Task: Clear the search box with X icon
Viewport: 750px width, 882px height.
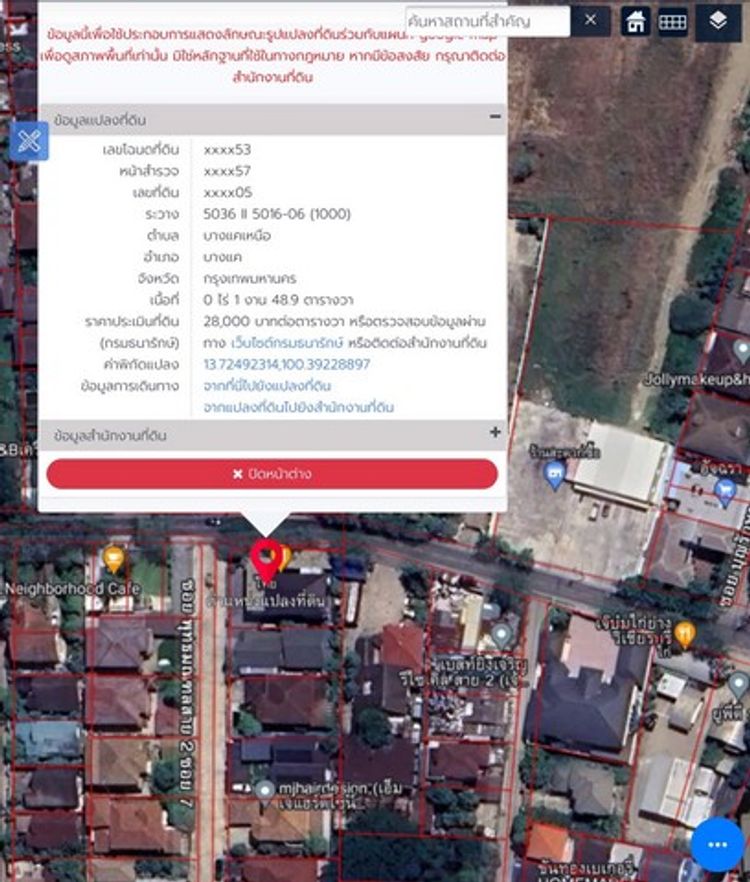Action: pyautogui.click(x=590, y=20)
